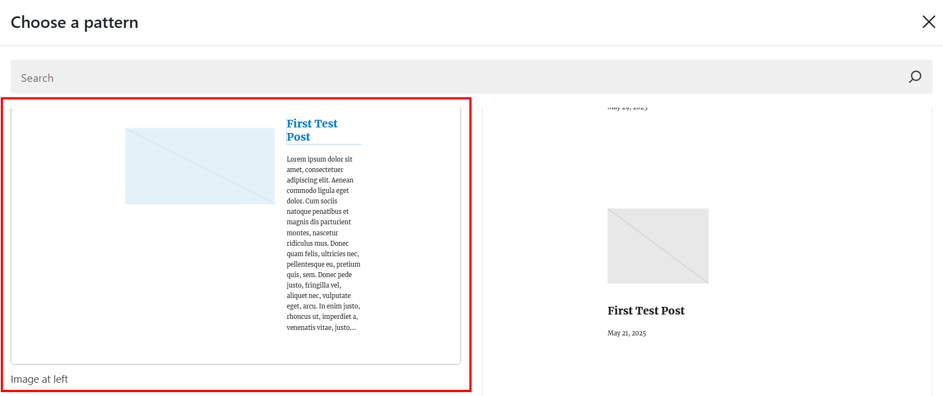Focus the Search patterns field

pyautogui.click(x=471, y=77)
